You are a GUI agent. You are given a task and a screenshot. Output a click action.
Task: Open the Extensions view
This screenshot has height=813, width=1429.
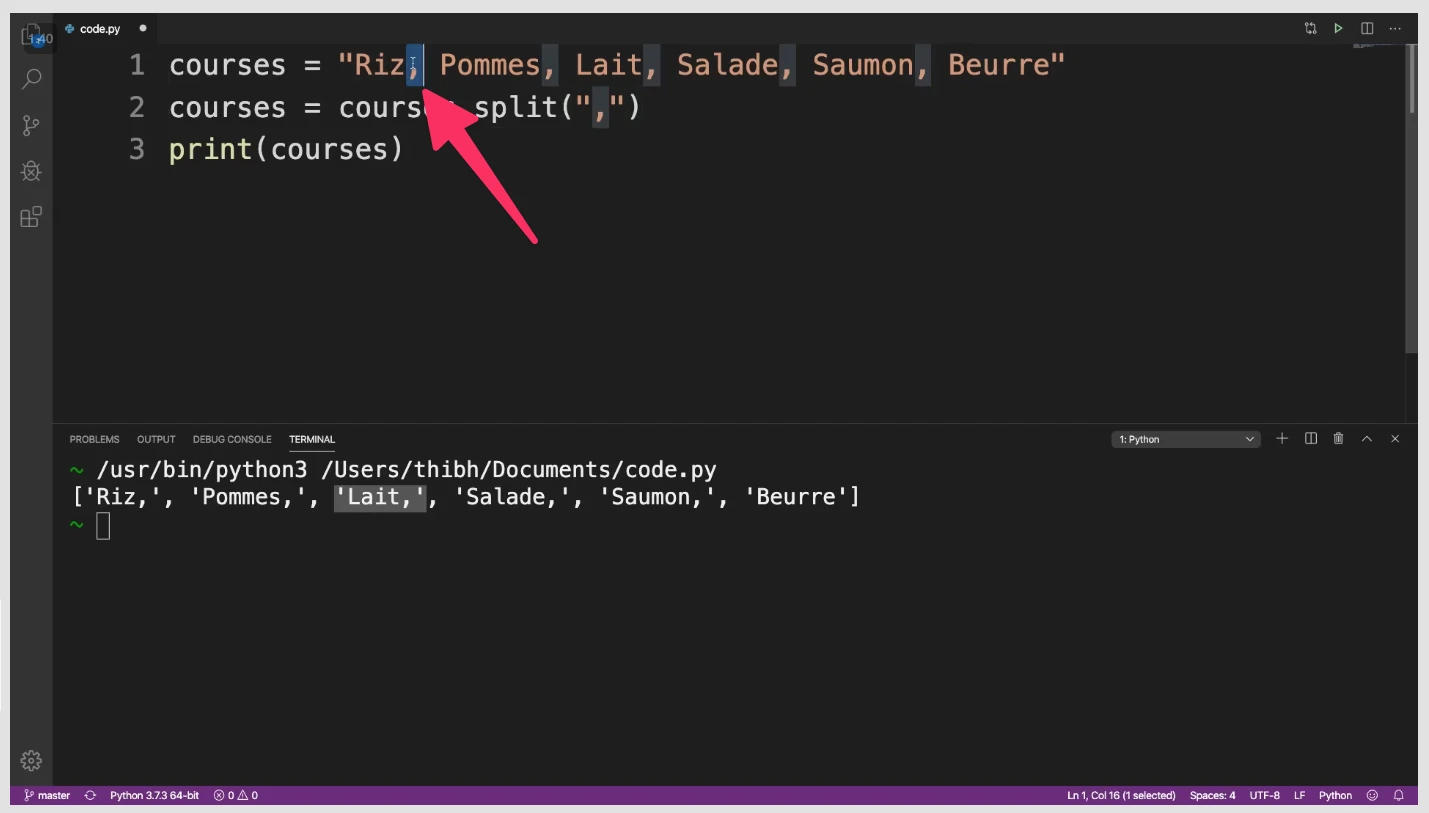(31, 217)
